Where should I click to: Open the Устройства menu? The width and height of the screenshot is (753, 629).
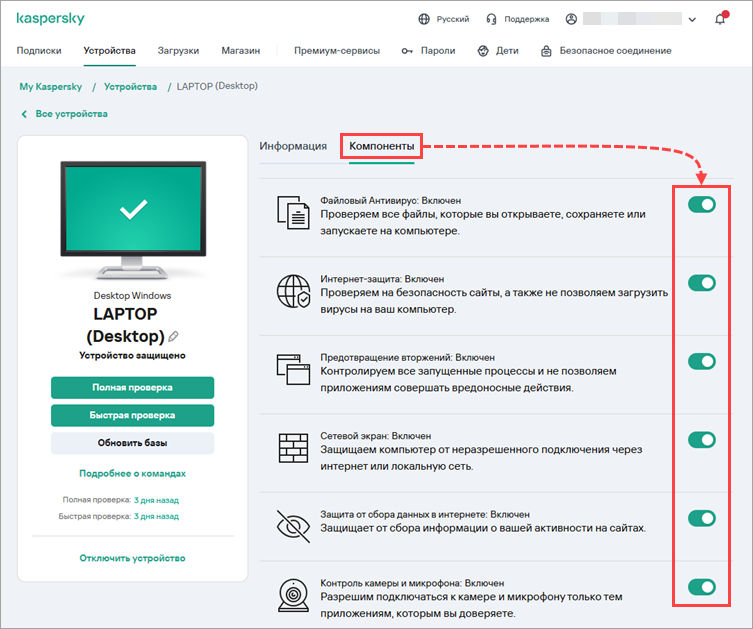109,50
